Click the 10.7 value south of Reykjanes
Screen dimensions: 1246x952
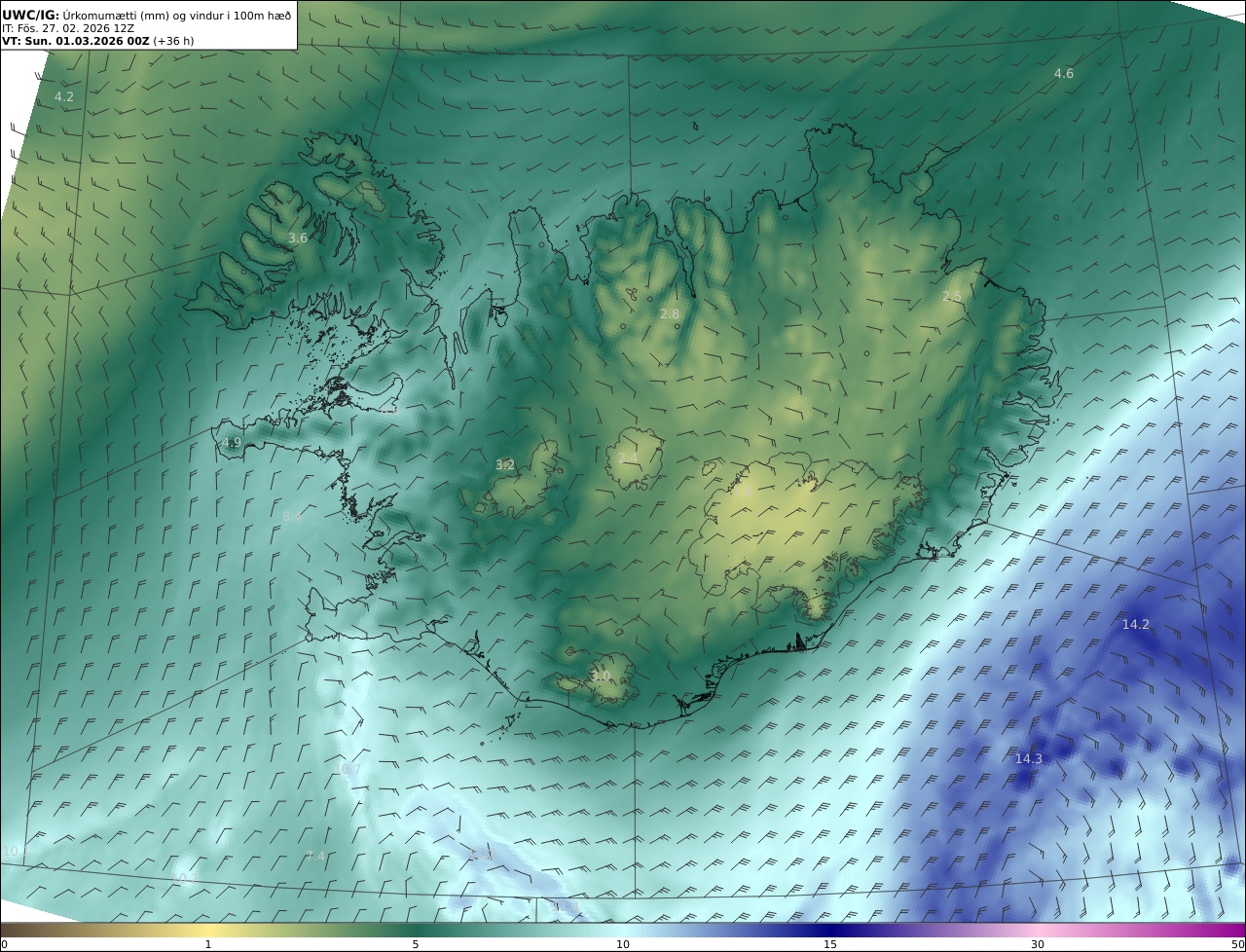pos(348,770)
